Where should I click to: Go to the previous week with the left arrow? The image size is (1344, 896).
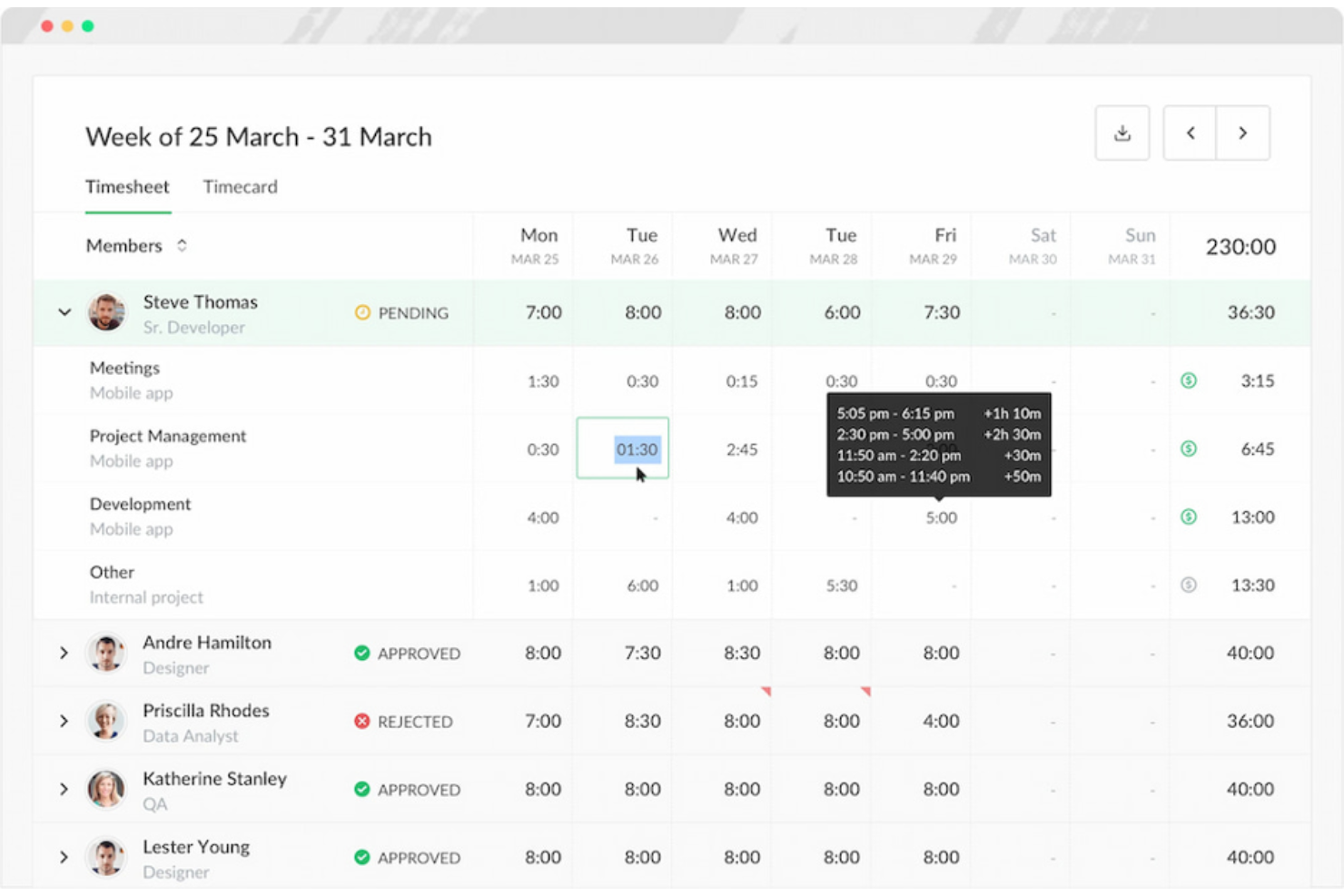pos(1191,133)
